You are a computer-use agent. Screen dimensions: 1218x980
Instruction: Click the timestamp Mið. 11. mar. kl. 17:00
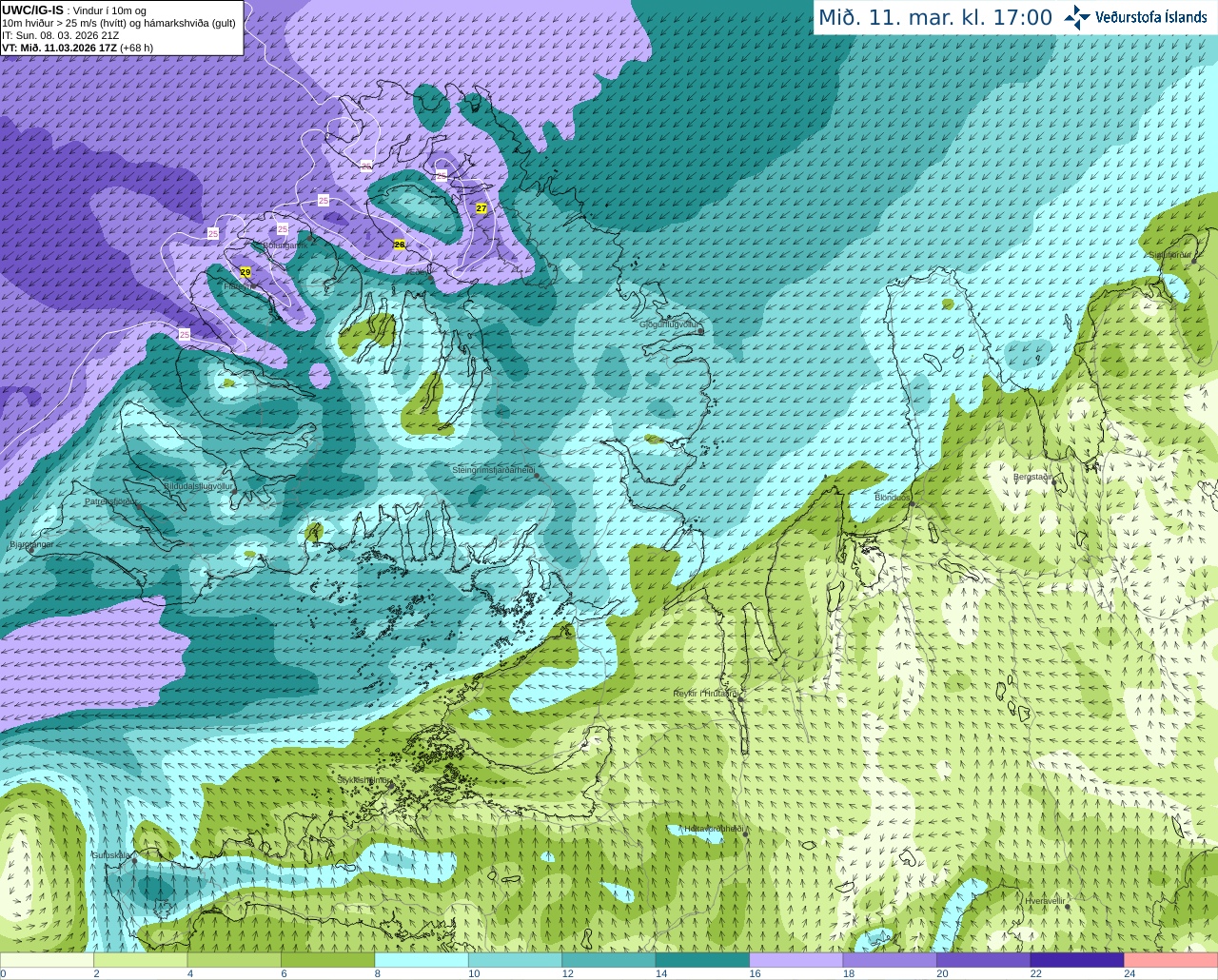[x=935, y=18]
